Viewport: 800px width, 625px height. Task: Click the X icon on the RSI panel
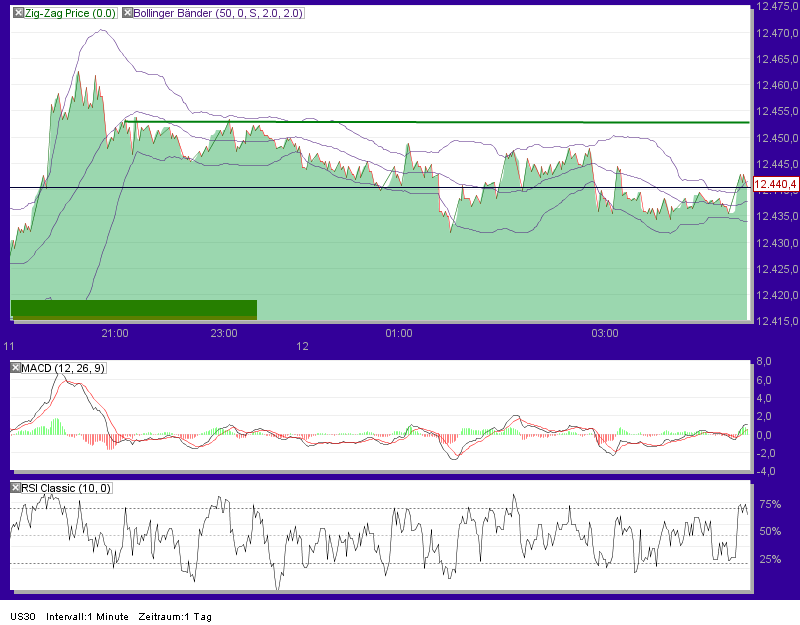click(x=14, y=487)
